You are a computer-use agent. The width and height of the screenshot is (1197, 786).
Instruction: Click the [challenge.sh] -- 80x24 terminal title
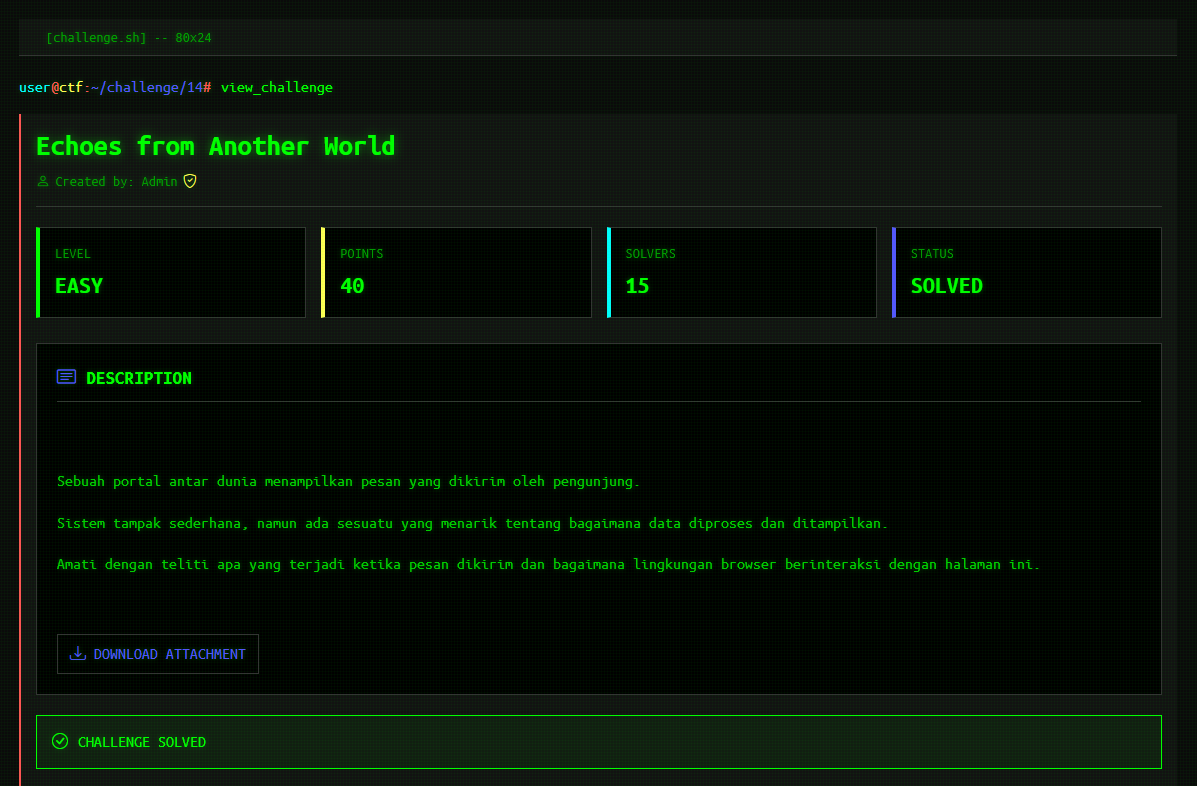pos(128,38)
